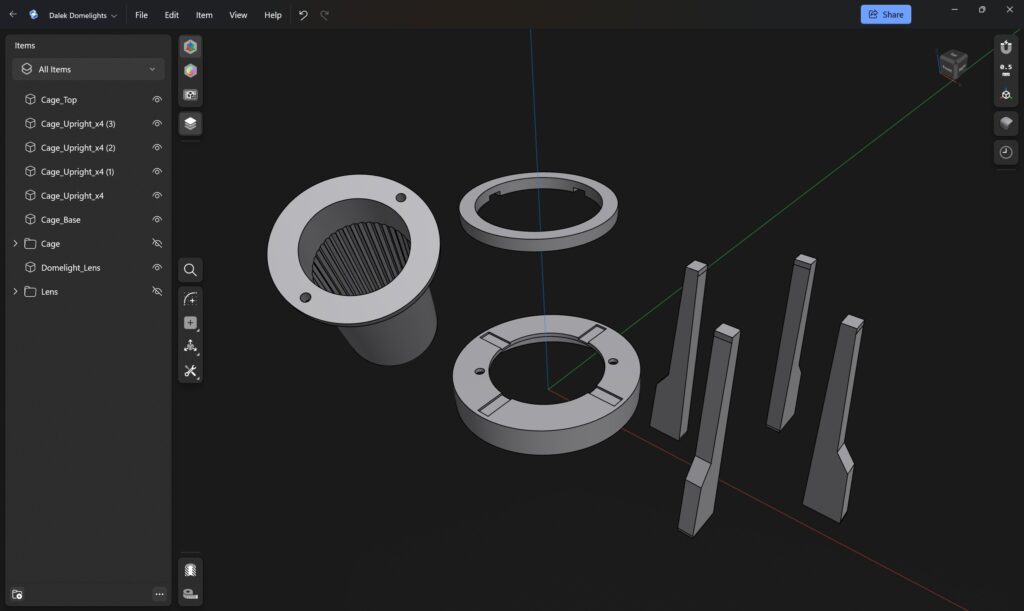Open the All Items filter dropdown
The image size is (1024, 611).
[x=88, y=69]
